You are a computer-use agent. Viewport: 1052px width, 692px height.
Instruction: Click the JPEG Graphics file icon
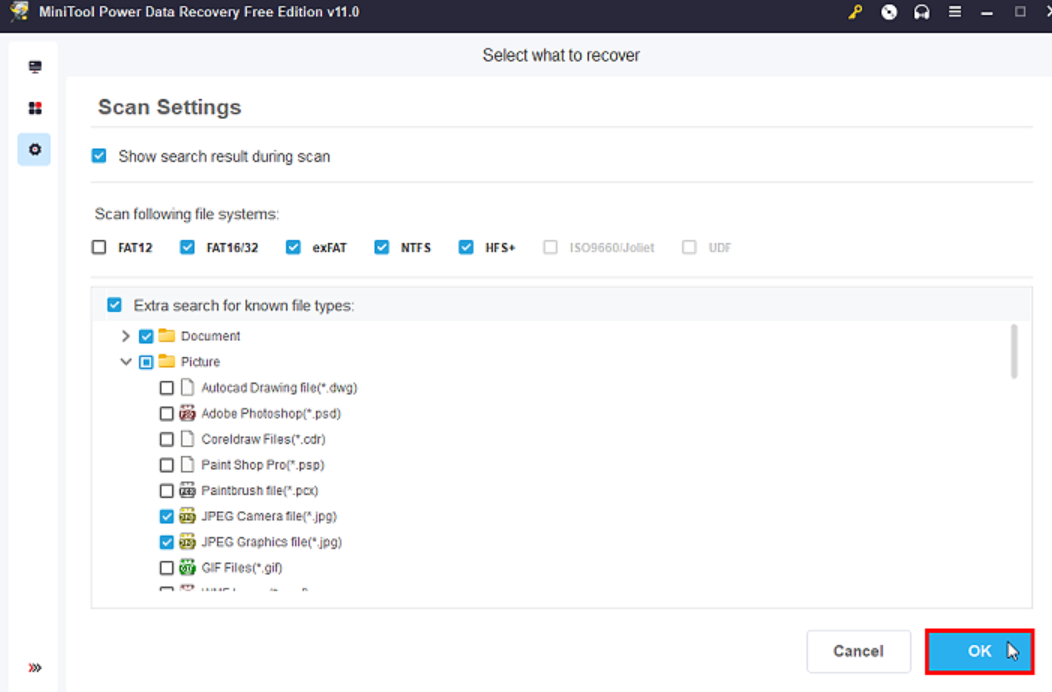pos(188,542)
